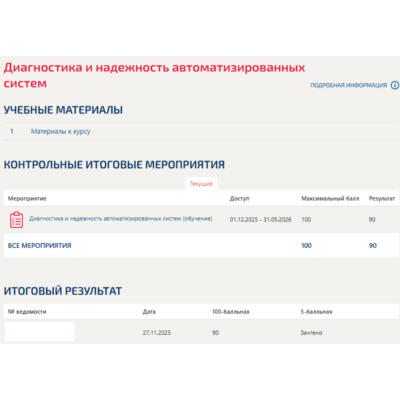Click the Дата column header
This screenshot has width=400, height=400.
[149, 312]
